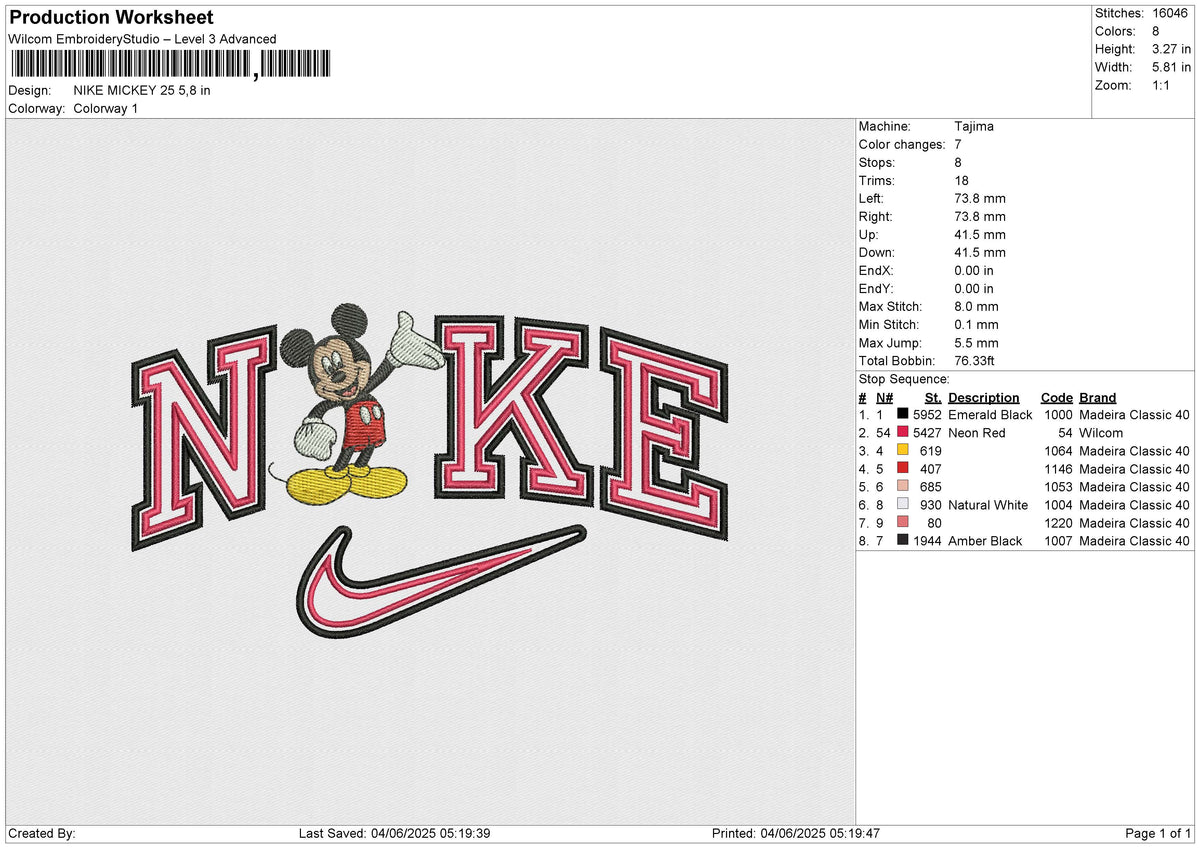The width and height of the screenshot is (1200, 848).
Task: Select the Color changes value 7
Action: tap(959, 145)
